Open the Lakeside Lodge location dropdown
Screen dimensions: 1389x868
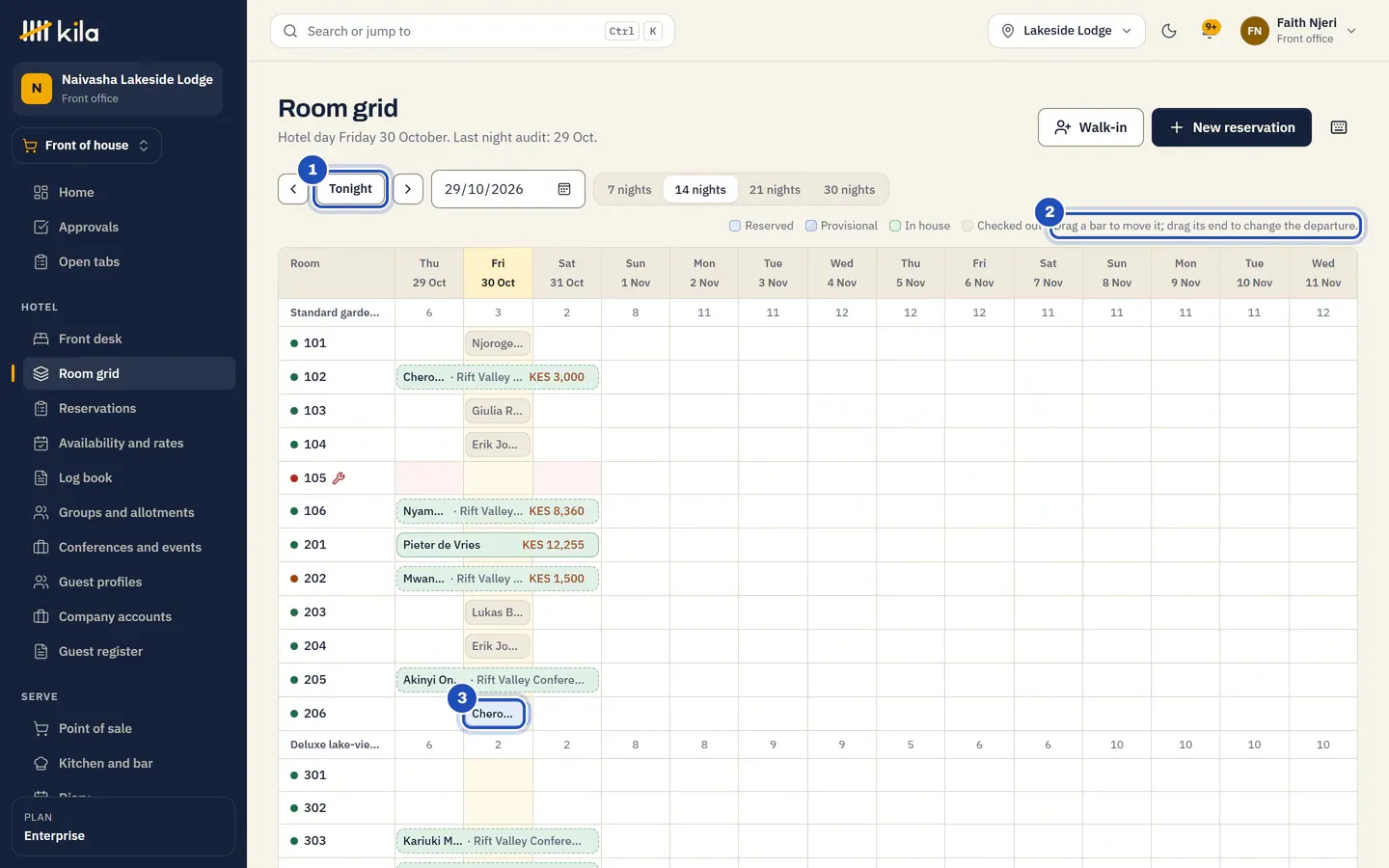pyautogui.click(x=1067, y=31)
